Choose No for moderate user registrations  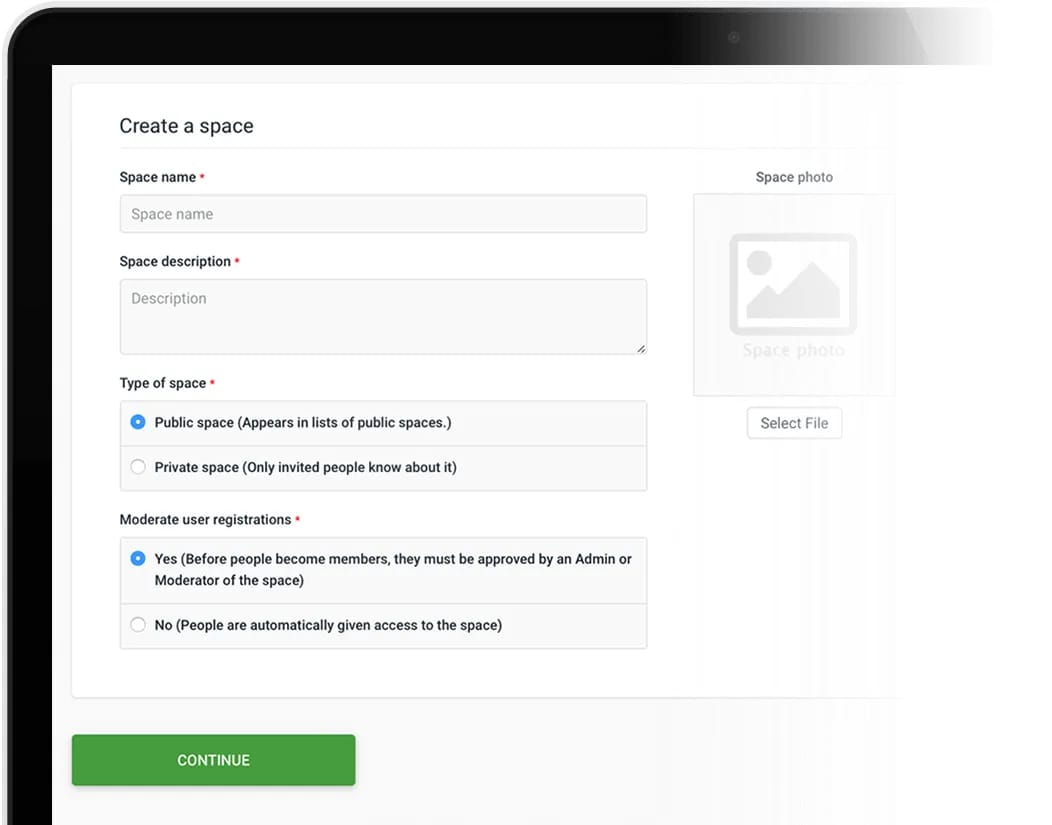point(138,624)
